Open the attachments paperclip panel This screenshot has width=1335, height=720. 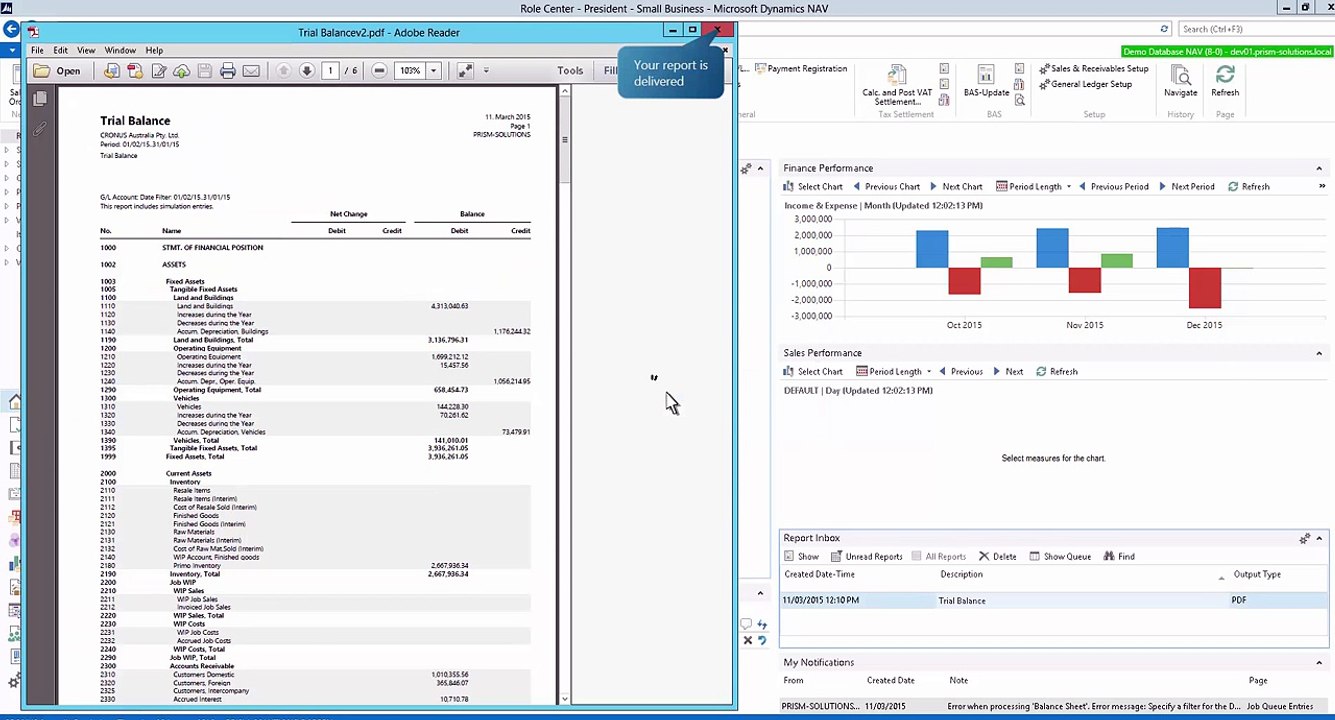(40, 130)
